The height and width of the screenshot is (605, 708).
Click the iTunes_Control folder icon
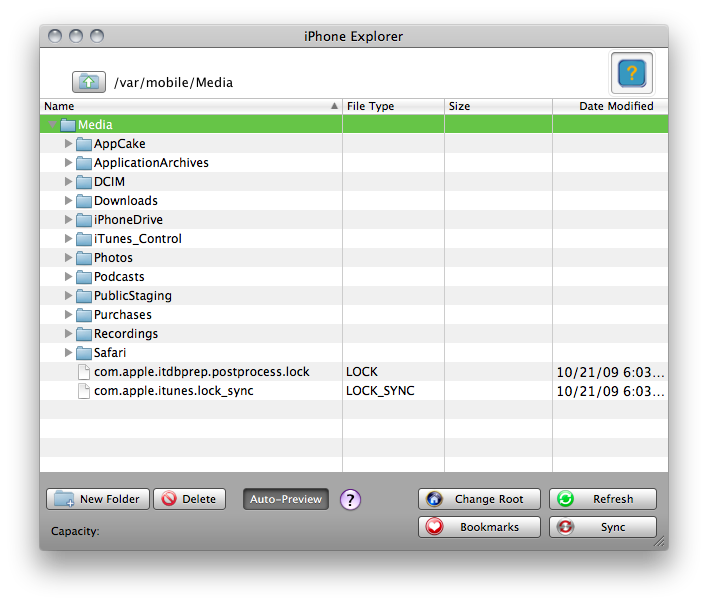click(84, 238)
